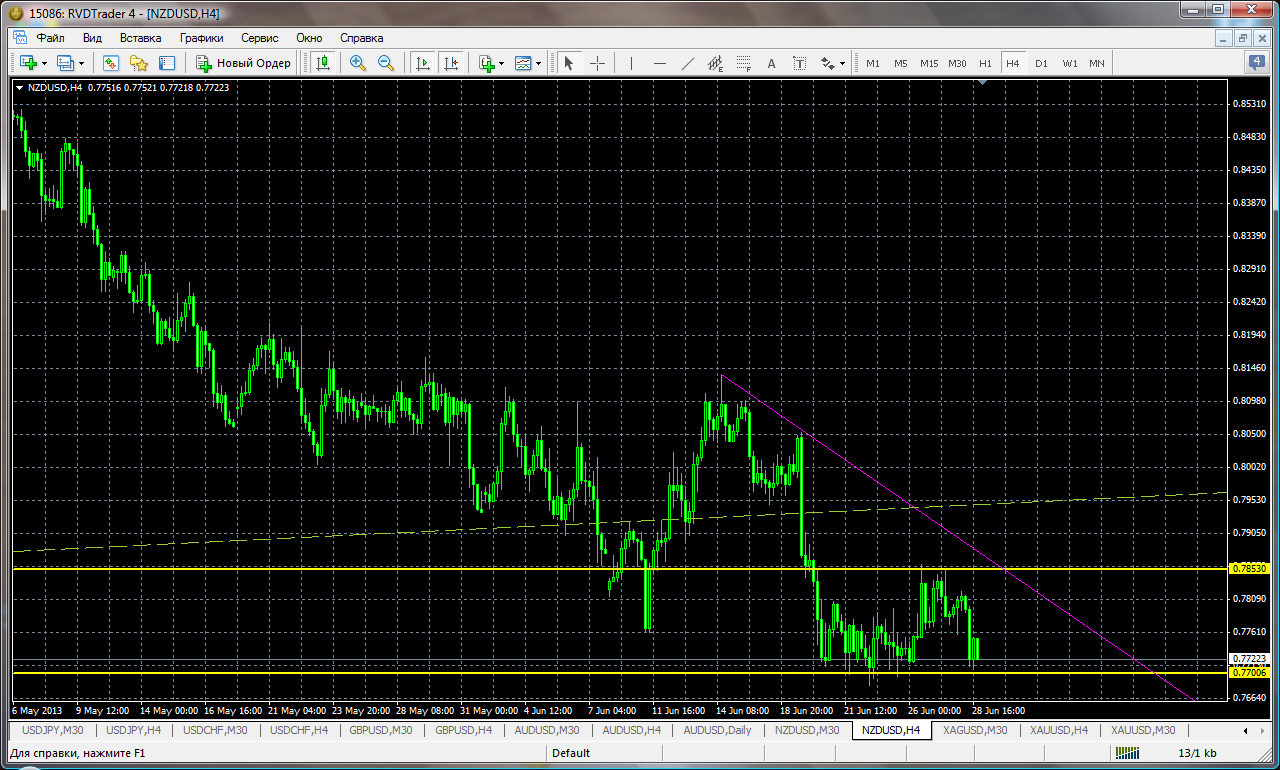Switch to W1 timeframe
Image resolution: width=1280 pixels, height=770 pixels.
pos(1069,63)
